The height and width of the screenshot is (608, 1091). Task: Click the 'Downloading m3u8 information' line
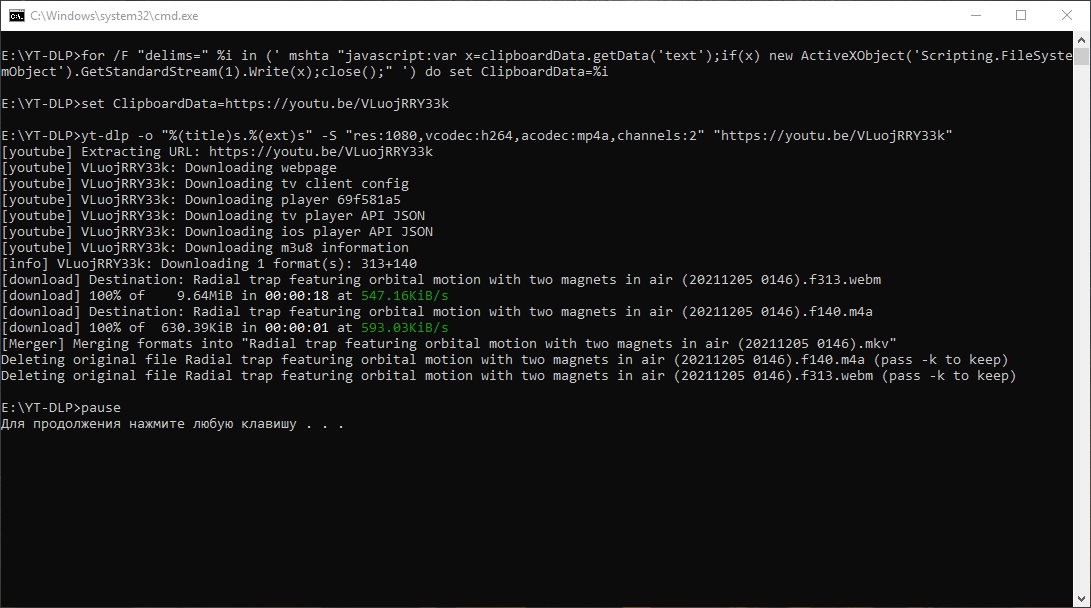(205, 248)
